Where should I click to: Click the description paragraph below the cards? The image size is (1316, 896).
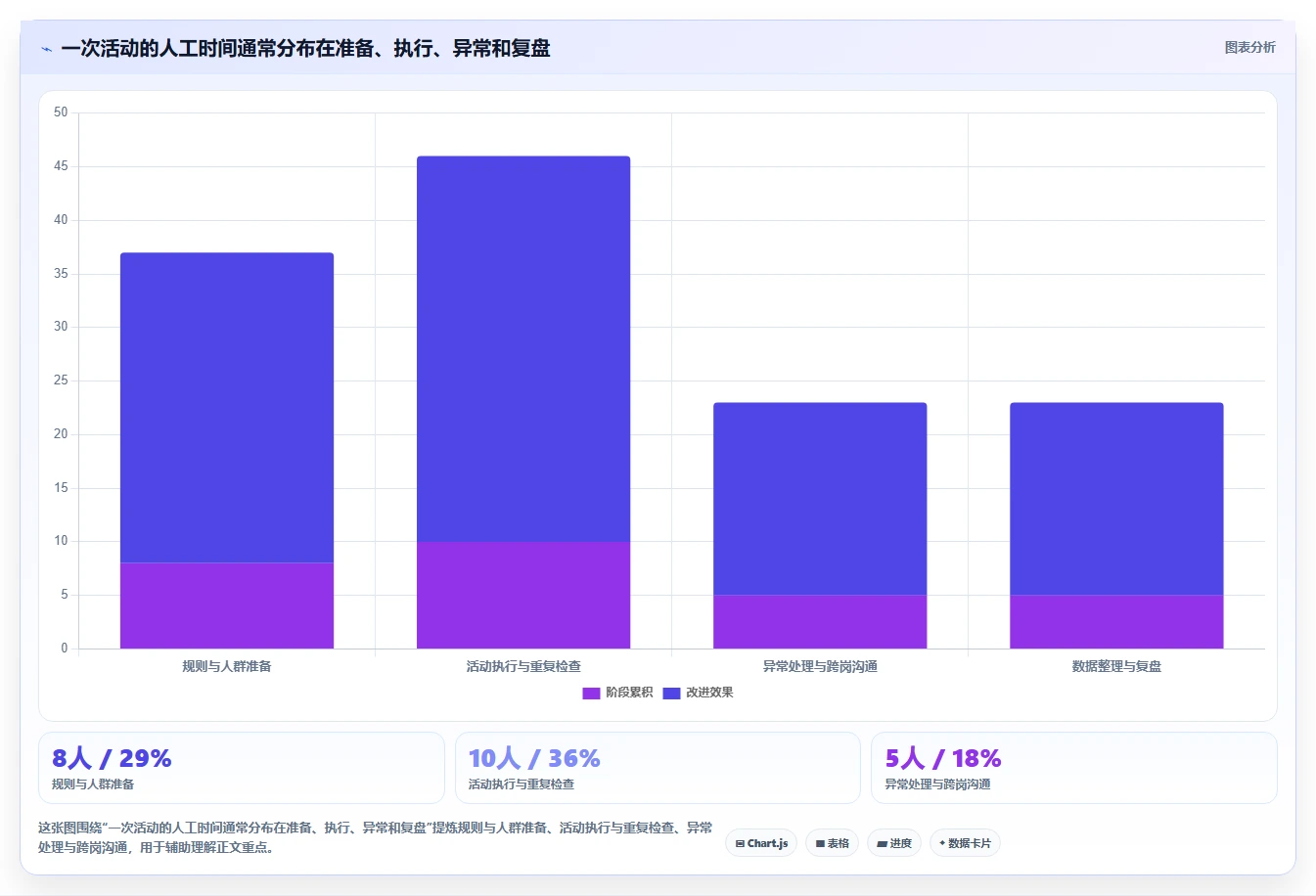pyautogui.click(x=376, y=837)
